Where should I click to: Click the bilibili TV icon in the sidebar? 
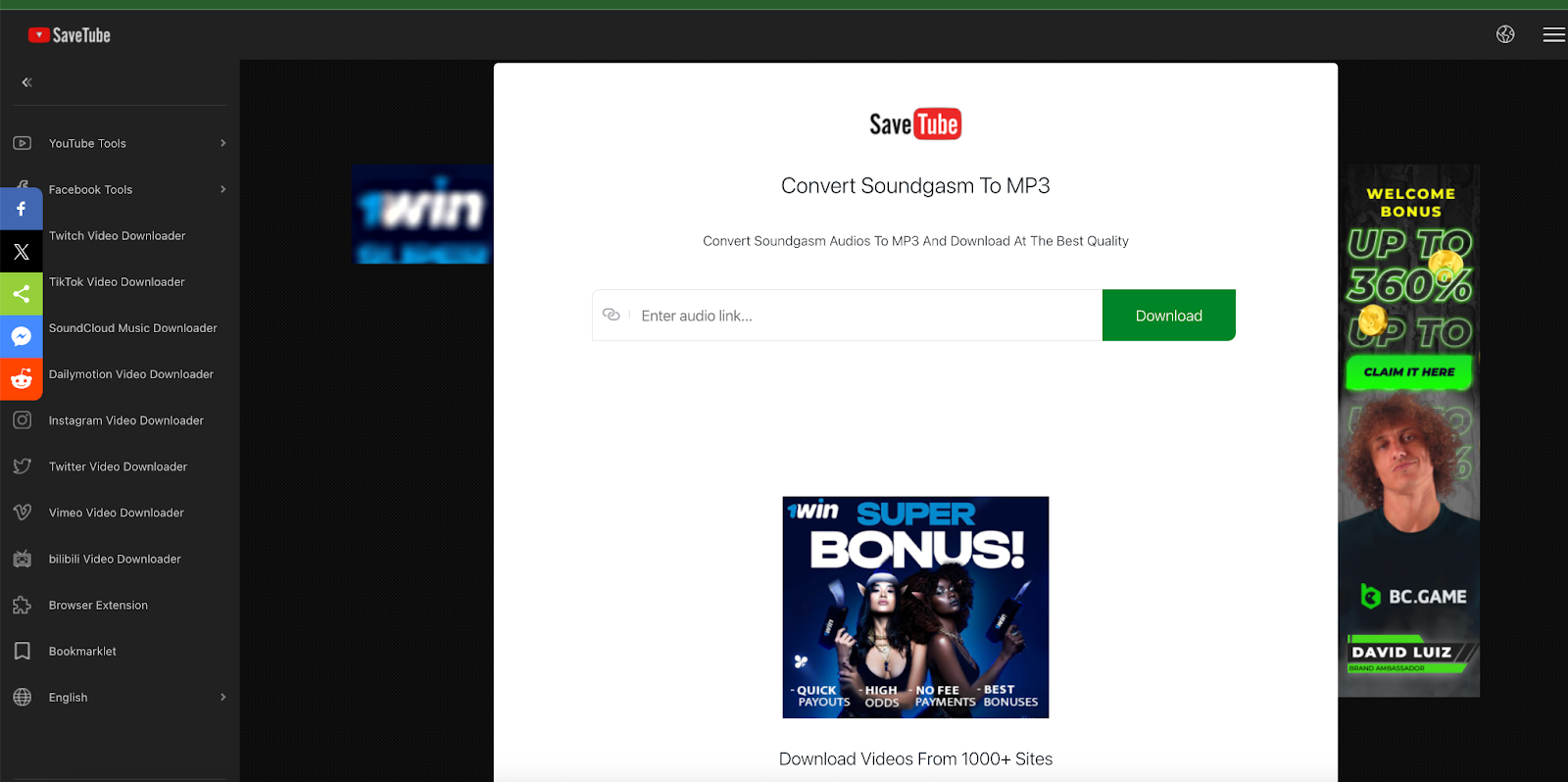(x=23, y=559)
